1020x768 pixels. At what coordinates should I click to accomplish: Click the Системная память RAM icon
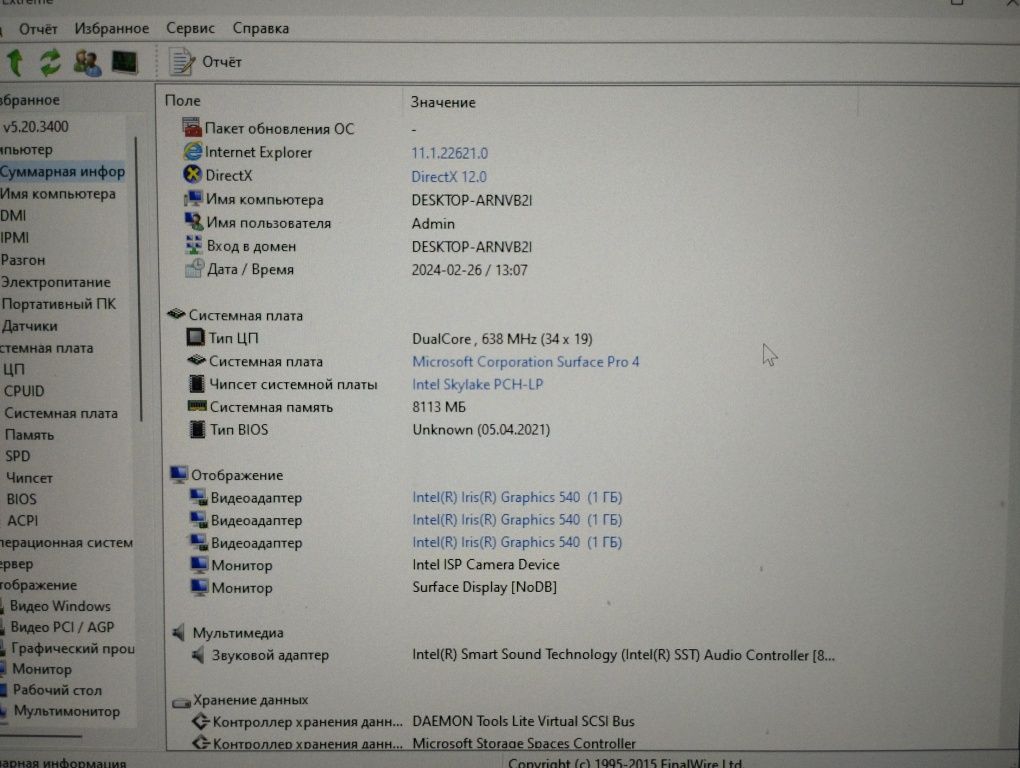[197, 406]
